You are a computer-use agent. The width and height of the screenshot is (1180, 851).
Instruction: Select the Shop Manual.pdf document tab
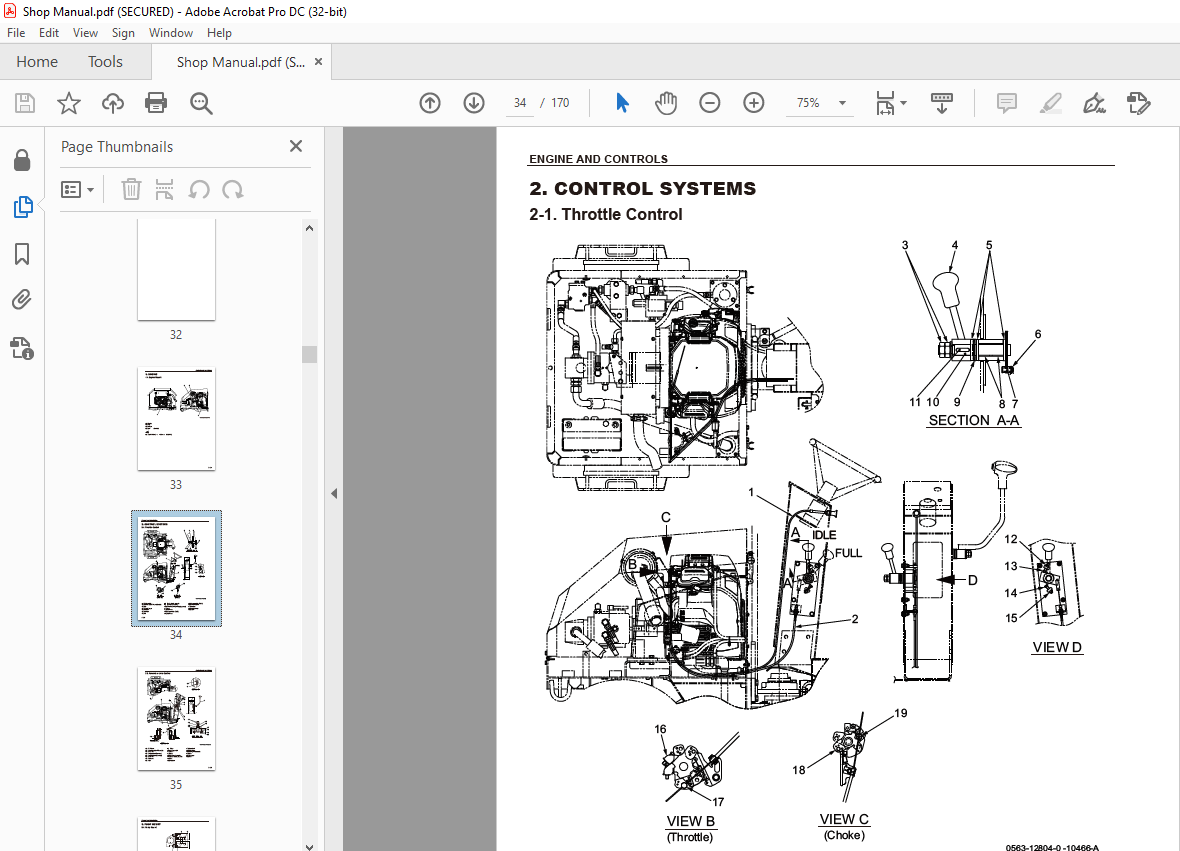pyautogui.click(x=240, y=62)
